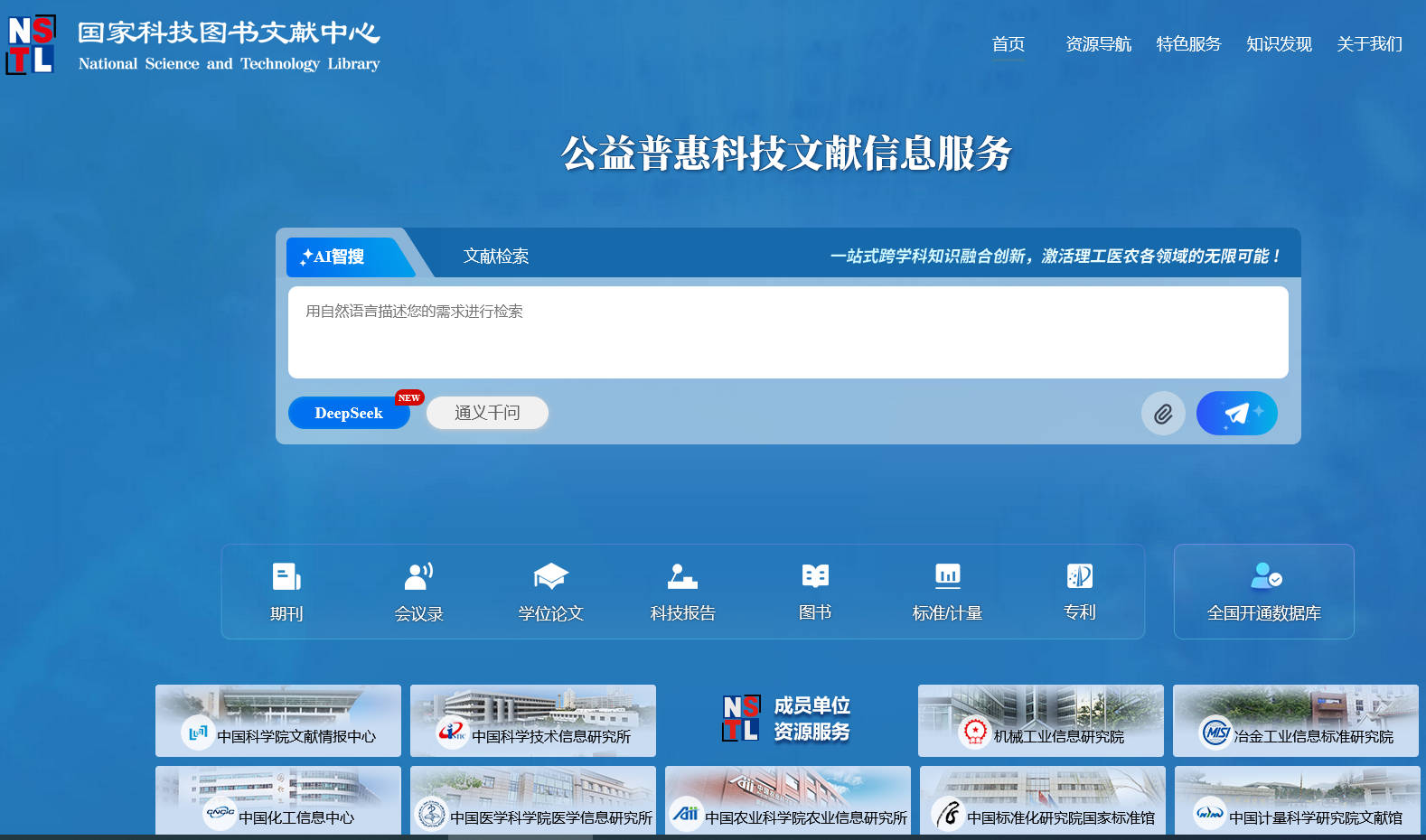Open the 中国科学院文献情报中心 card
This screenshot has height=840, width=1426.
click(278, 721)
